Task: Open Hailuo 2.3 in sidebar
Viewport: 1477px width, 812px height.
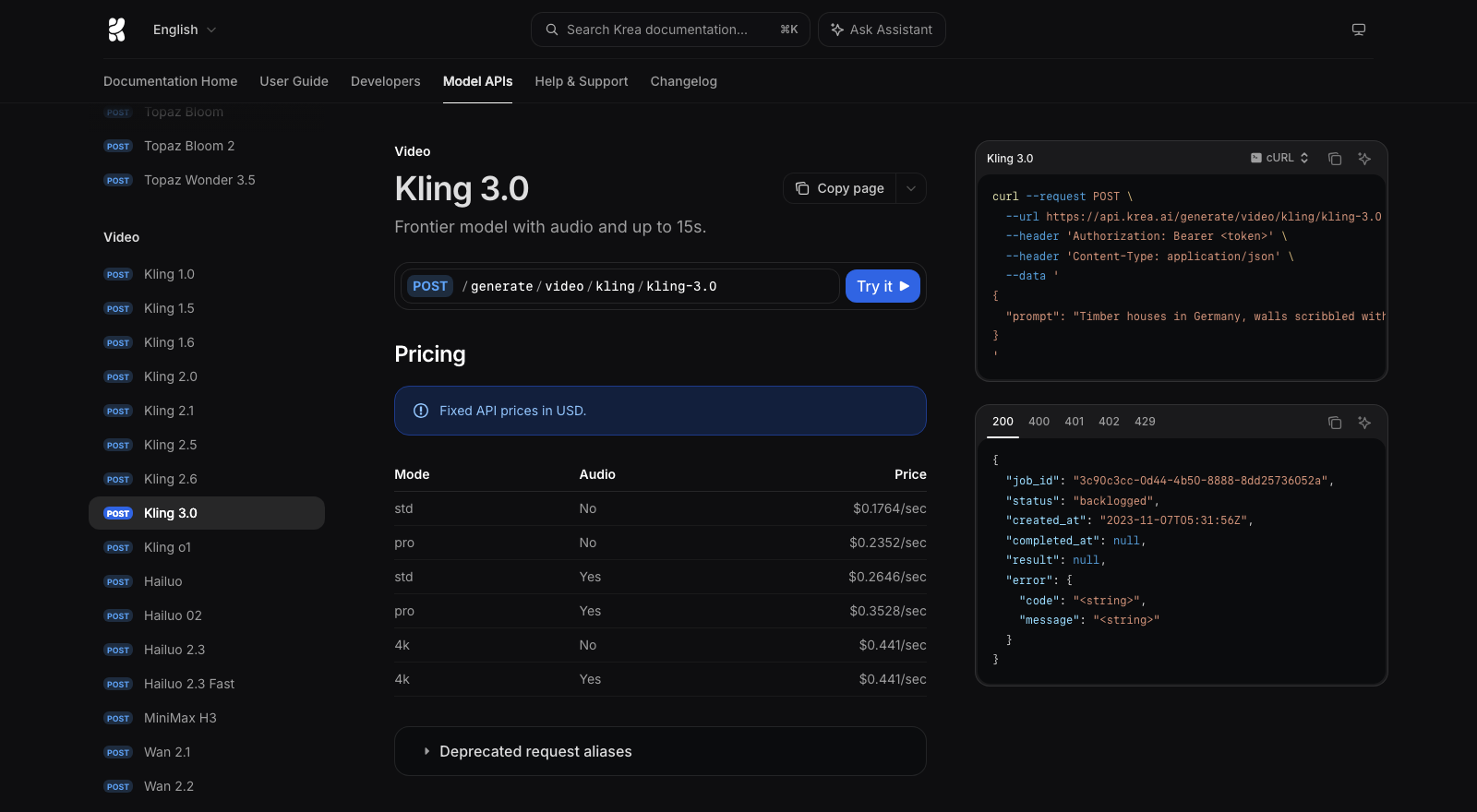Action: (207, 650)
